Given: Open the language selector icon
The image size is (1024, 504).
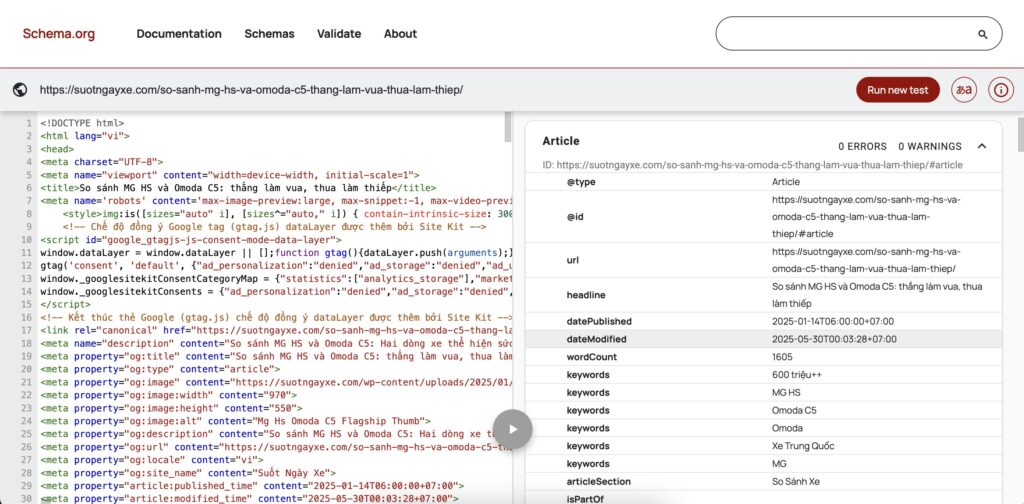Looking at the screenshot, I should click(x=965, y=90).
